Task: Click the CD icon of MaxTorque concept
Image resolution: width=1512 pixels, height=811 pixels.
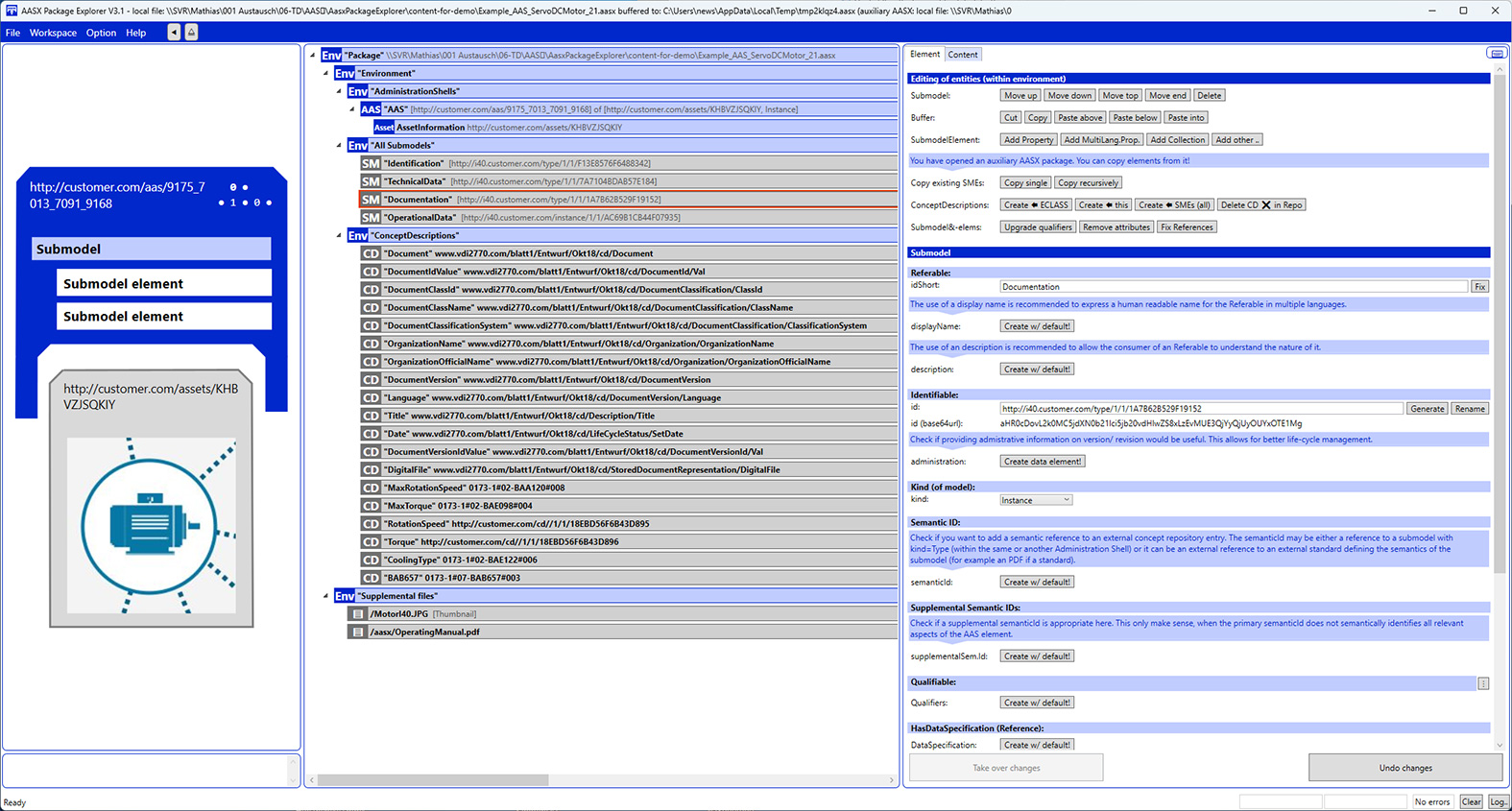Action: 371,506
